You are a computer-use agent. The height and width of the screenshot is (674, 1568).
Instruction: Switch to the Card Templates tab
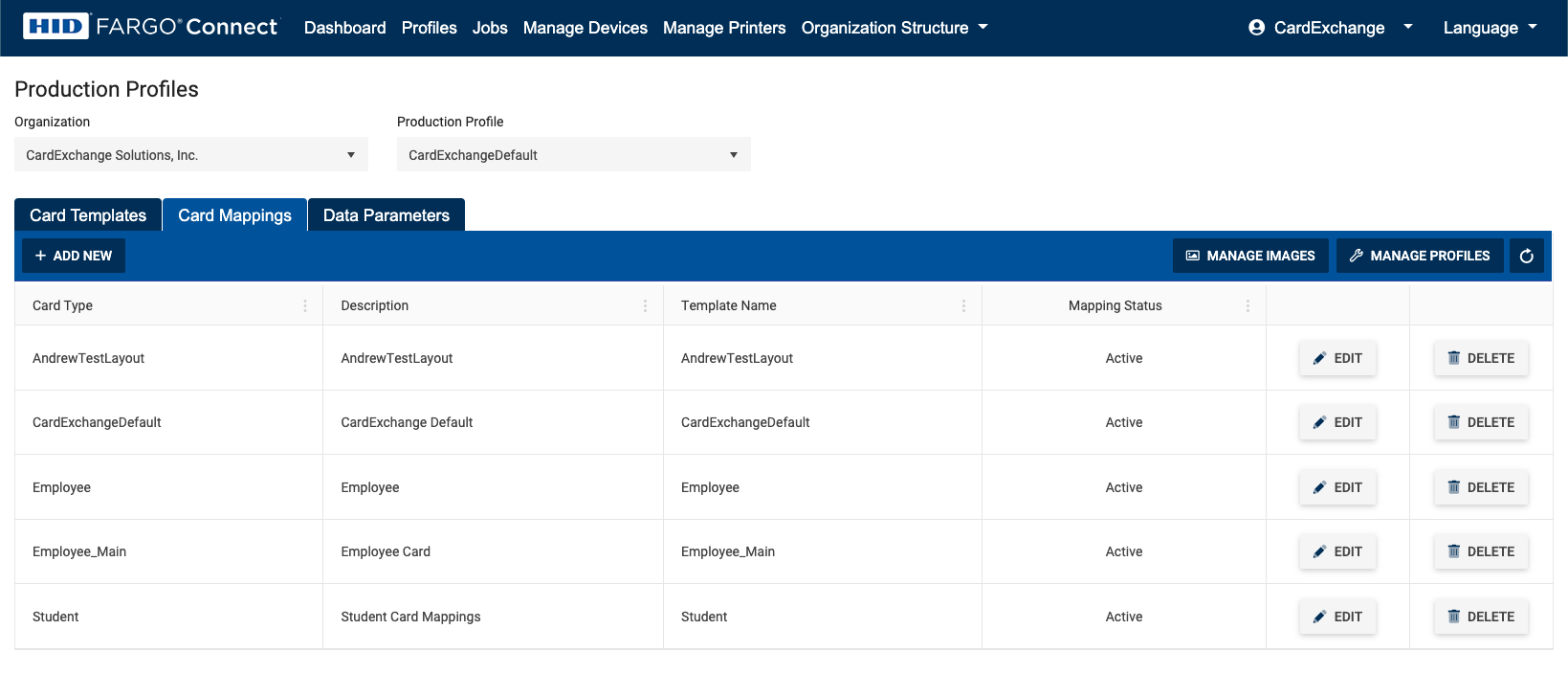88,215
